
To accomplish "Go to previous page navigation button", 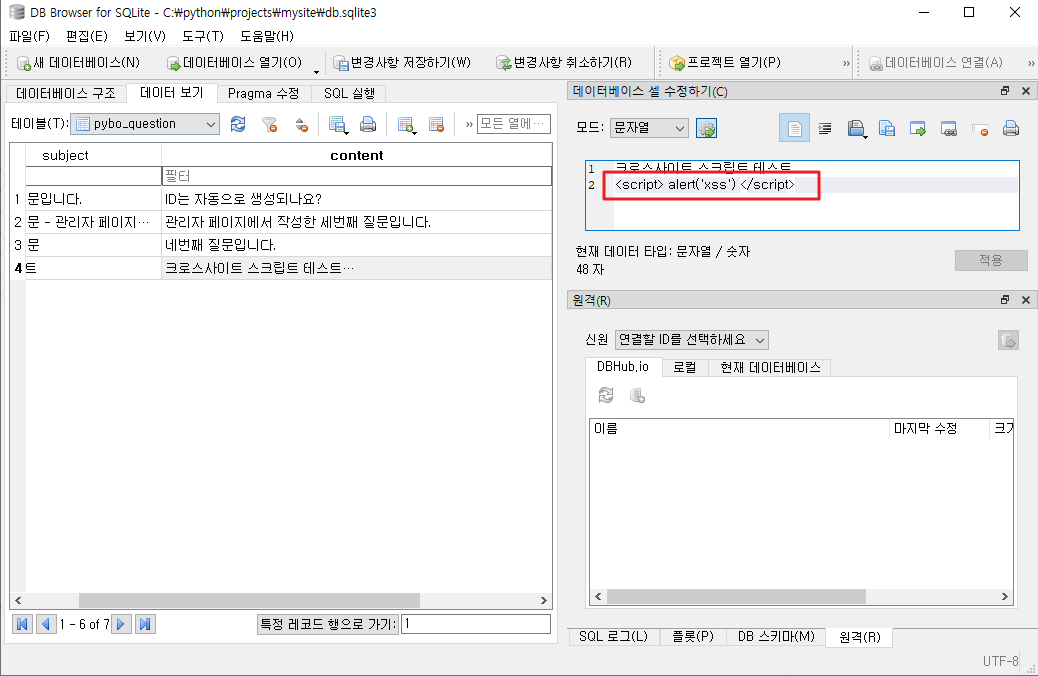I will (x=46, y=624).
